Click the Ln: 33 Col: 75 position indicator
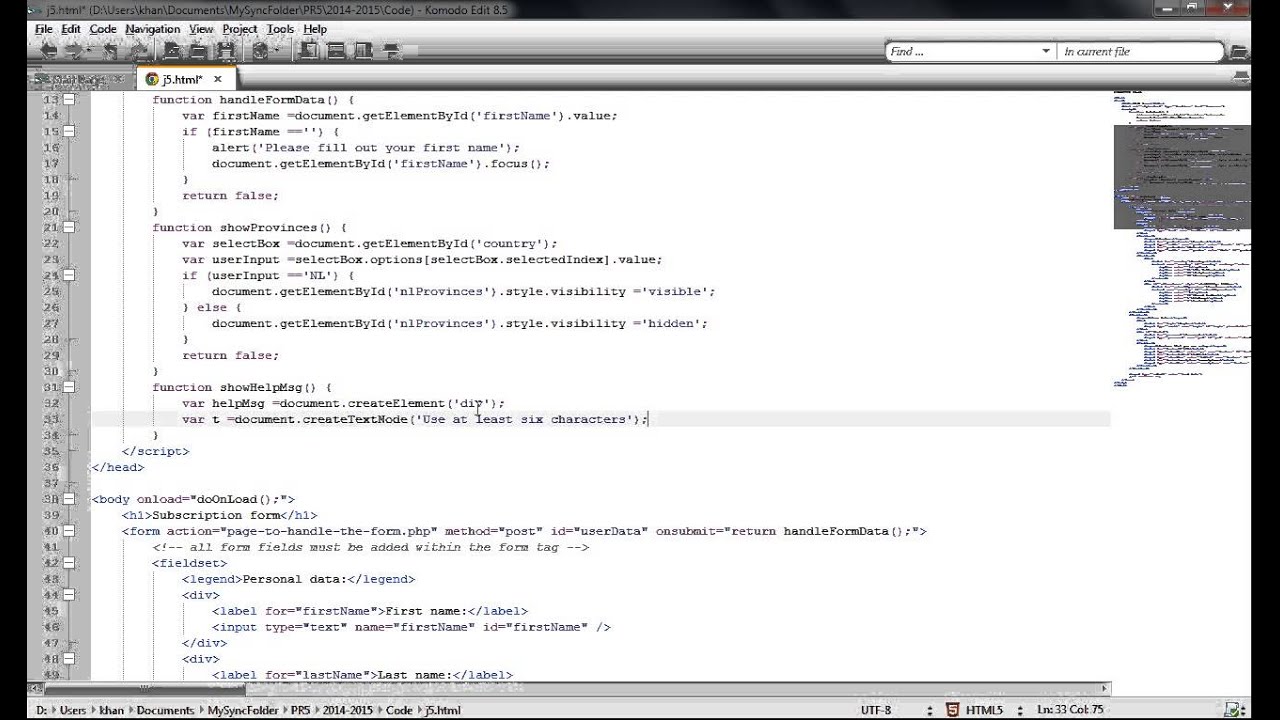1280x720 pixels. coord(1072,710)
